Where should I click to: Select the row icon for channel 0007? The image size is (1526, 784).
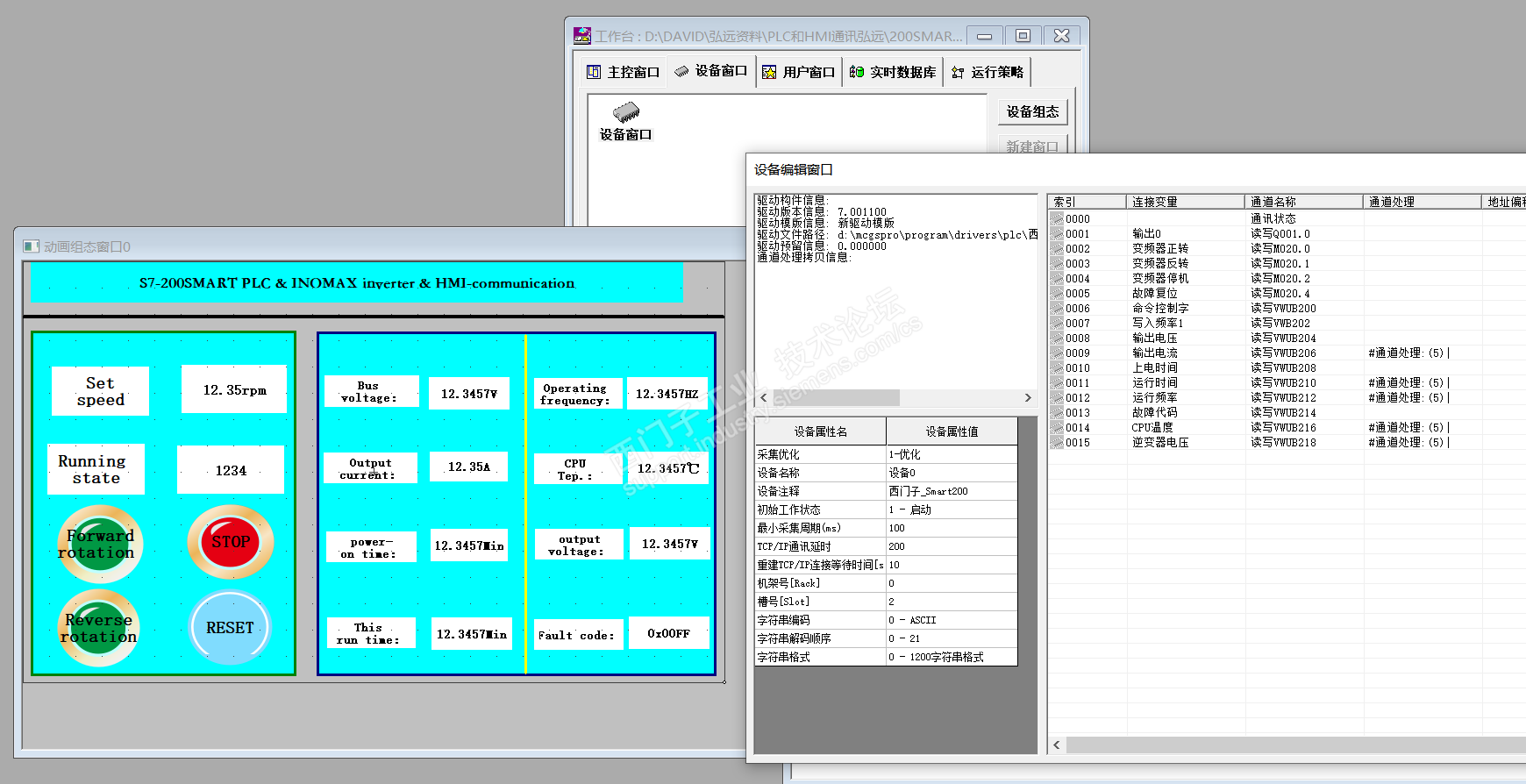click(1057, 324)
